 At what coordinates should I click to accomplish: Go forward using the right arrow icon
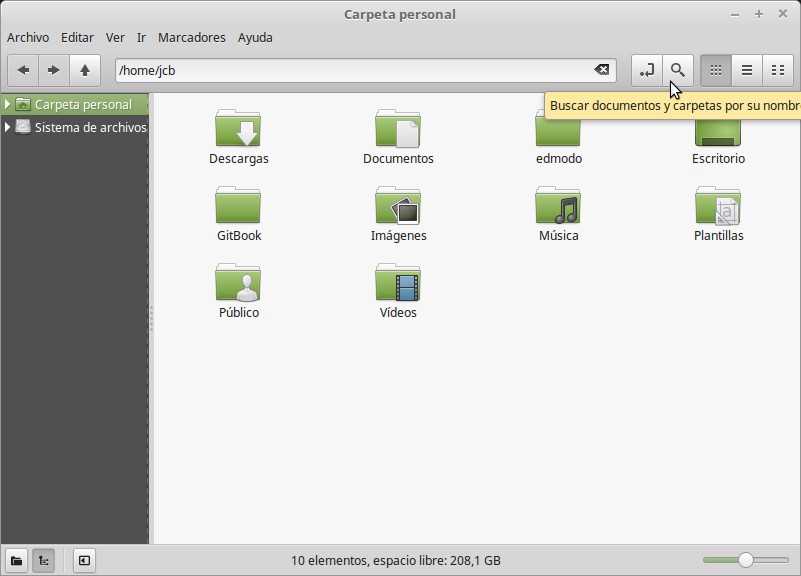[x=52, y=70]
